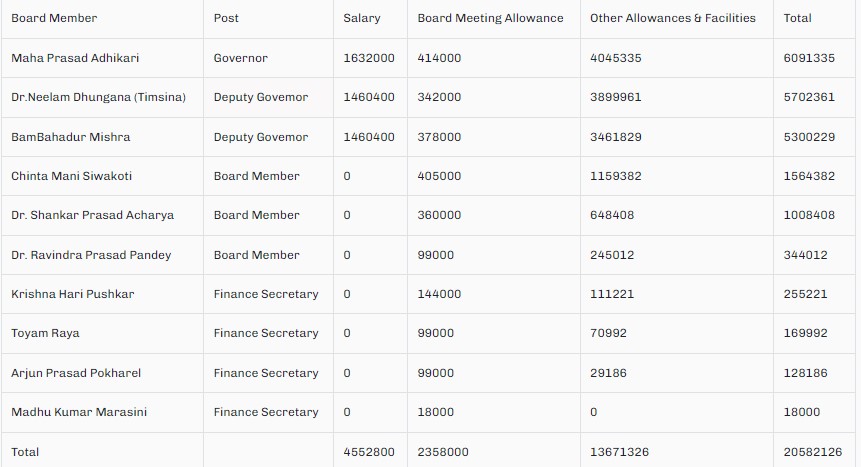Click the Other Allowances & Facilities header
Viewport: 861px width, 467px height.
[x=673, y=18]
